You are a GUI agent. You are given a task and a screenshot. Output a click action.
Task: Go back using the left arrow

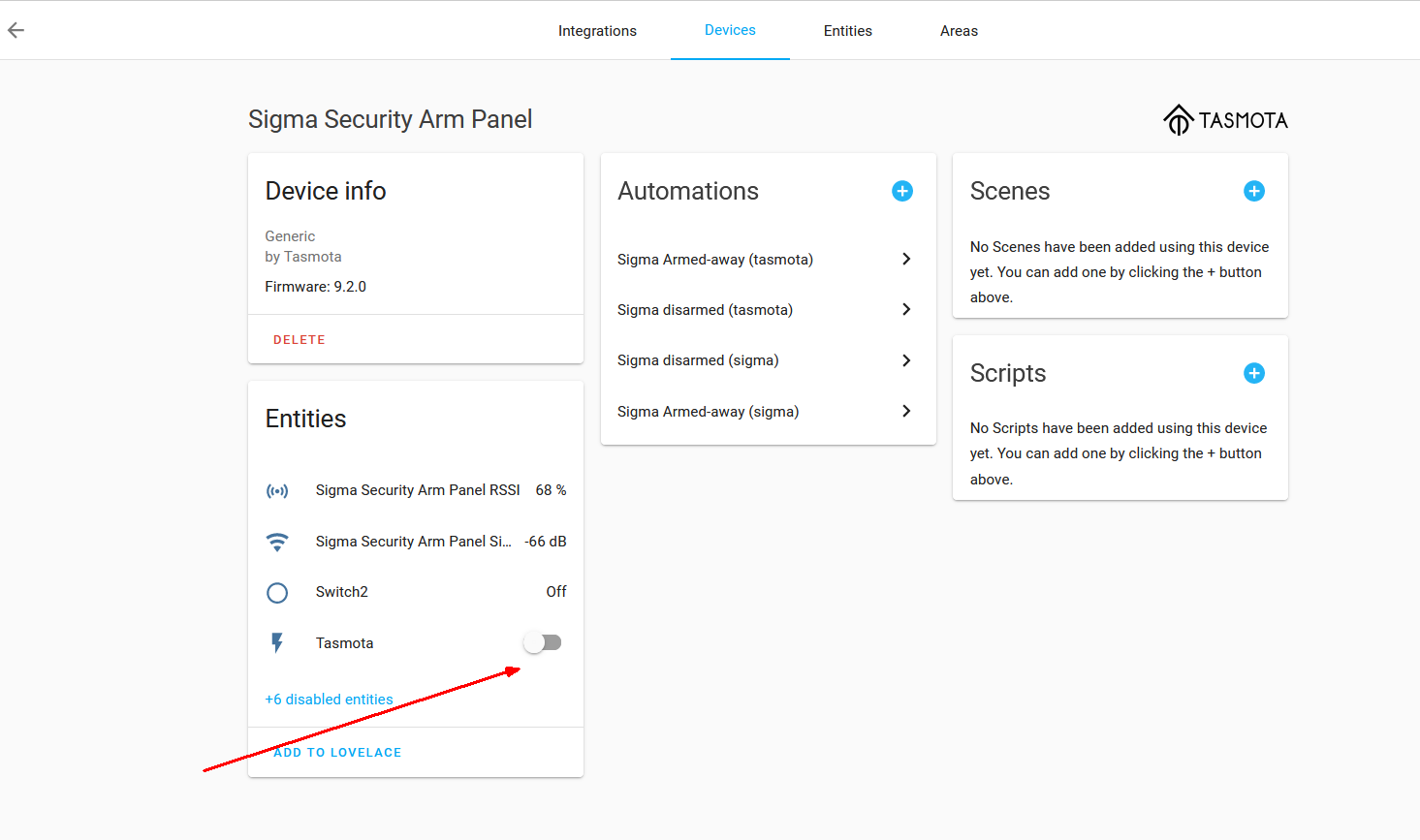[16, 30]
